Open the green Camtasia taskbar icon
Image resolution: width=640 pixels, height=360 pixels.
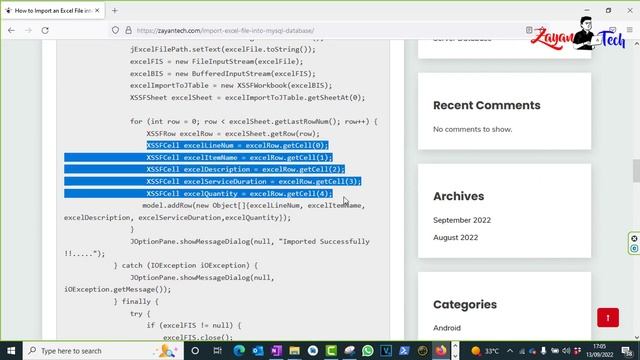331,351
